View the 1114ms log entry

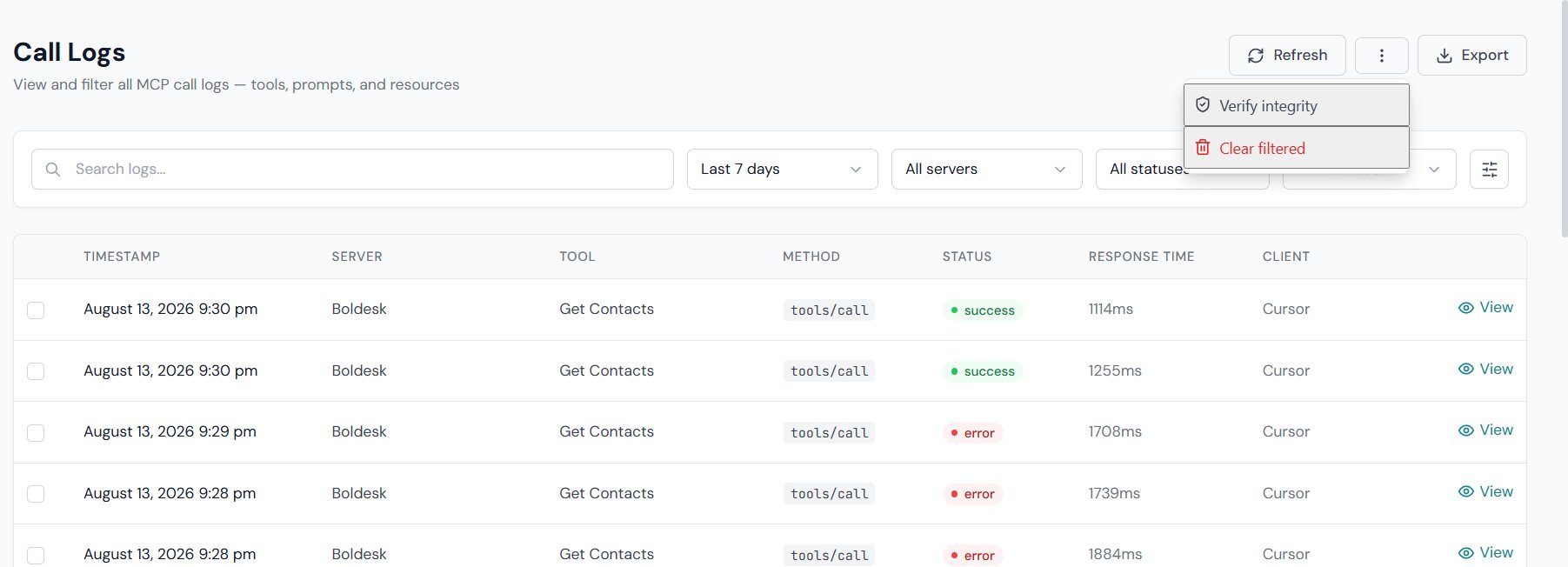[x=1485, y=308]
